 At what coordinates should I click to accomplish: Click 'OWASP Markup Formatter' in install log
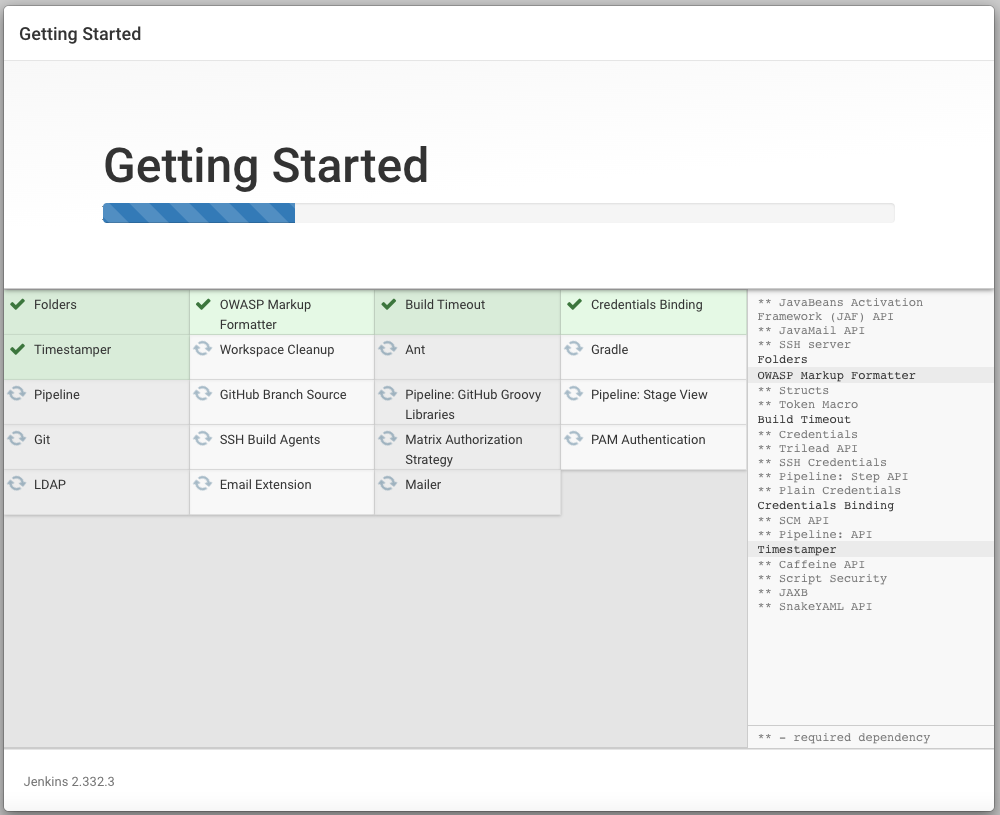pos(836,376)
